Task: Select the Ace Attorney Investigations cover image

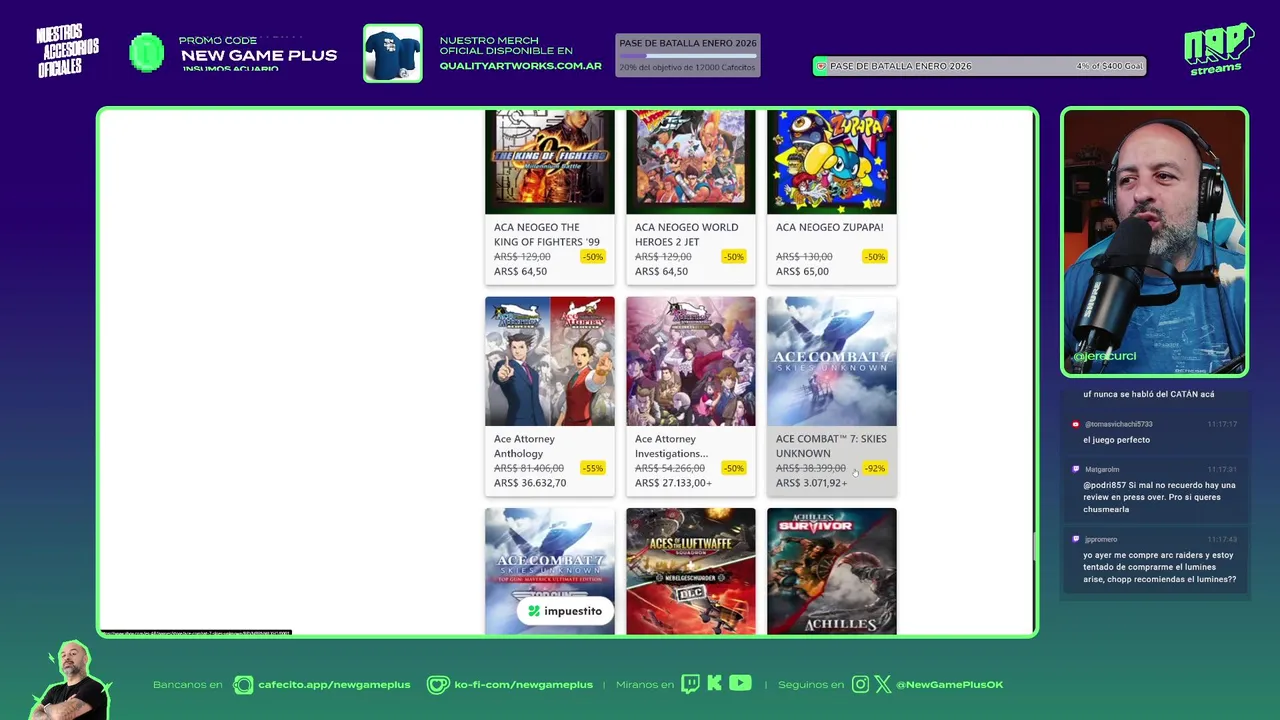Action: (691, 361)
